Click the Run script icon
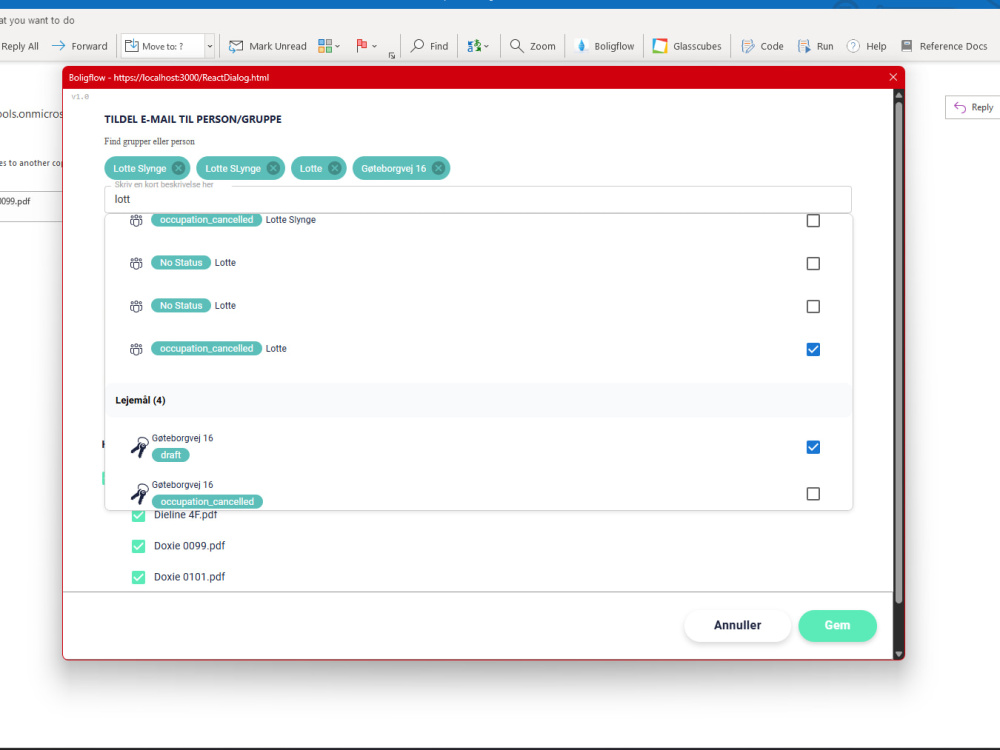 coord(804,46)
